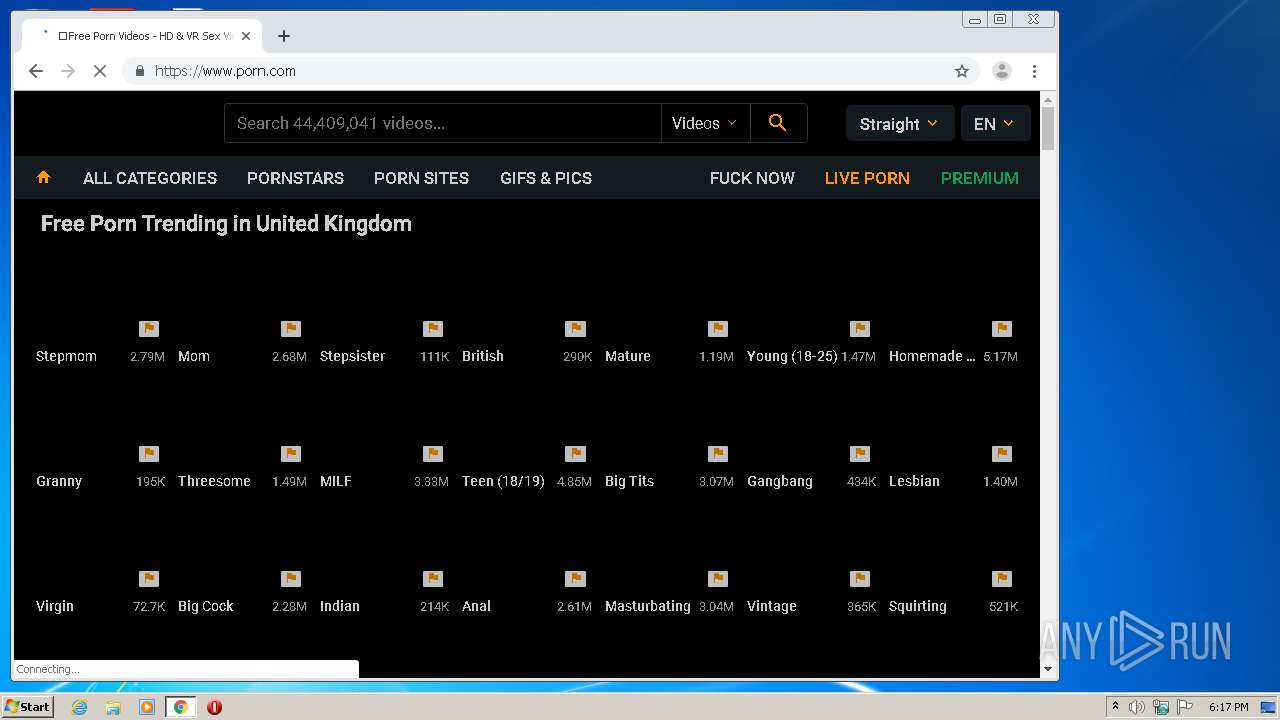Screen dimensions: 1280x720
Task: Click the flag icon above Stepmom
Action: [149, 329]
